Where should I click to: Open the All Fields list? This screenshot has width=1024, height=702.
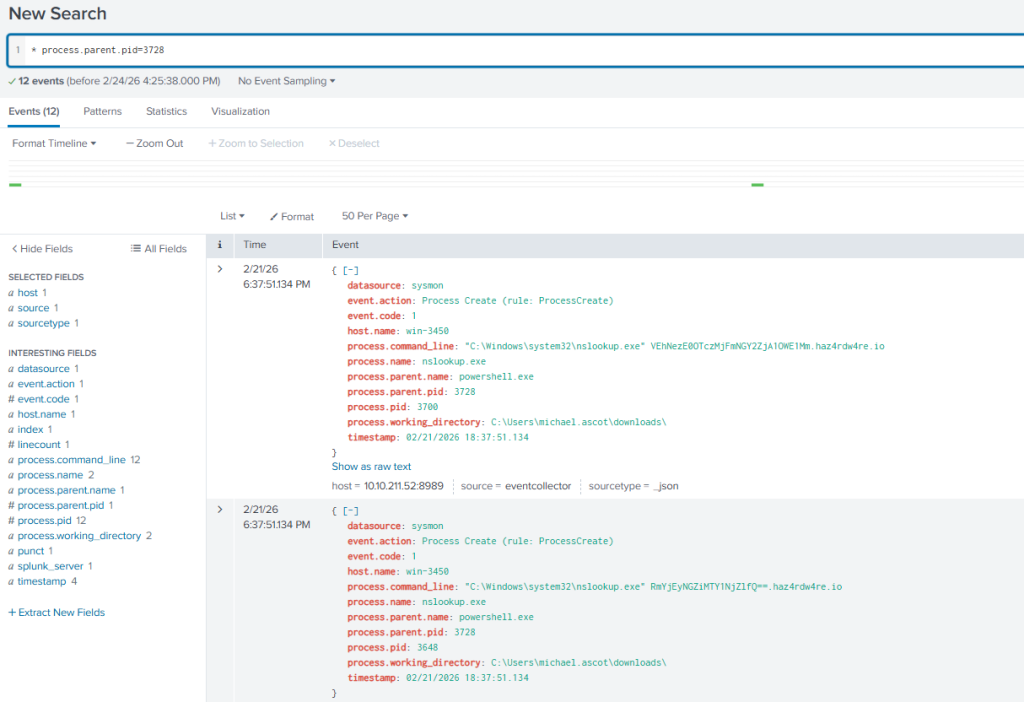[x=159, y=249]
